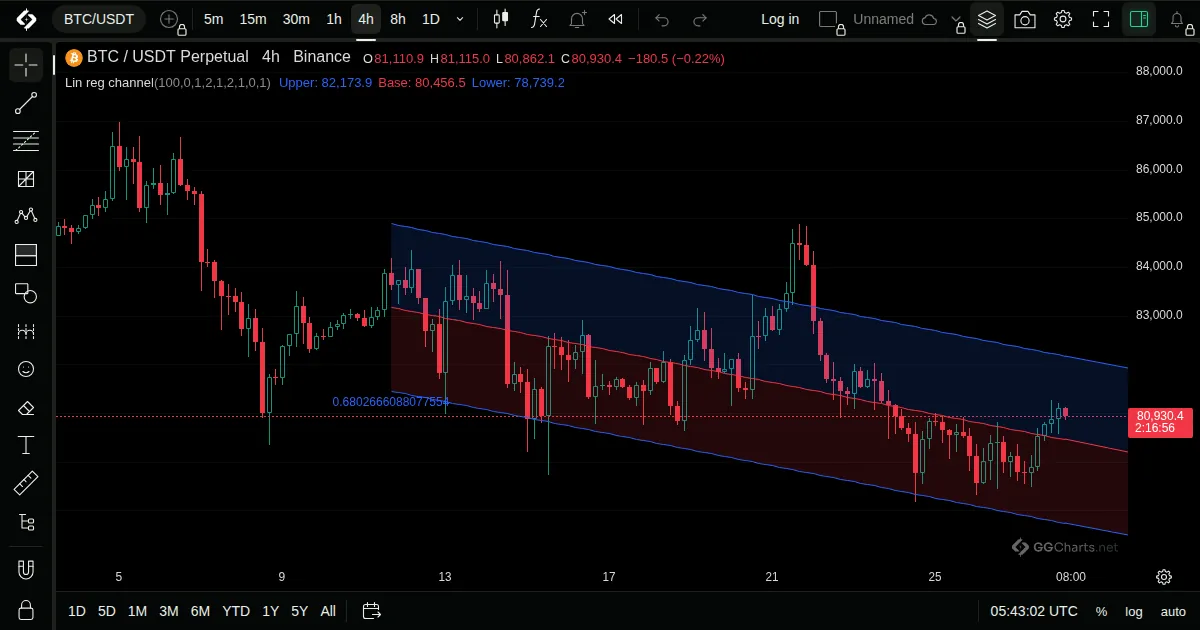This screenshot has height=630, width=1200.
Task: Toggle lock all drawings
Action: (x=26, y=609)
